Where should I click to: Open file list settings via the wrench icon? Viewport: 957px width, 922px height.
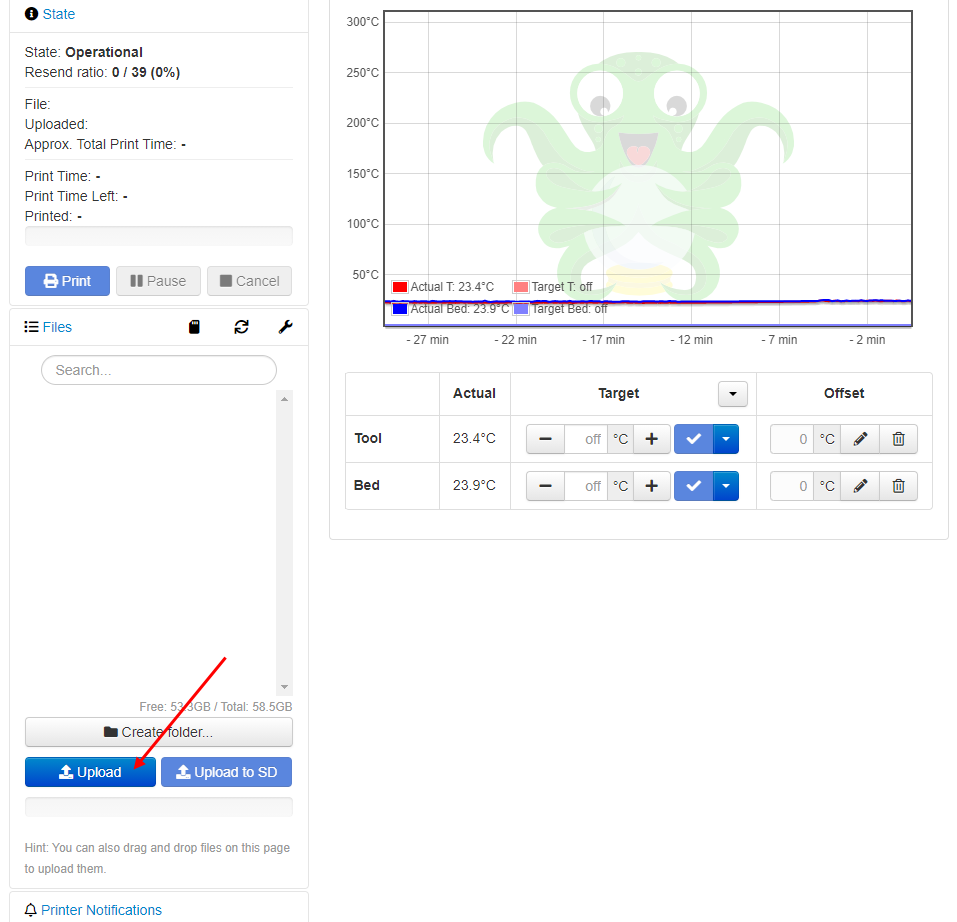(285, 327)
